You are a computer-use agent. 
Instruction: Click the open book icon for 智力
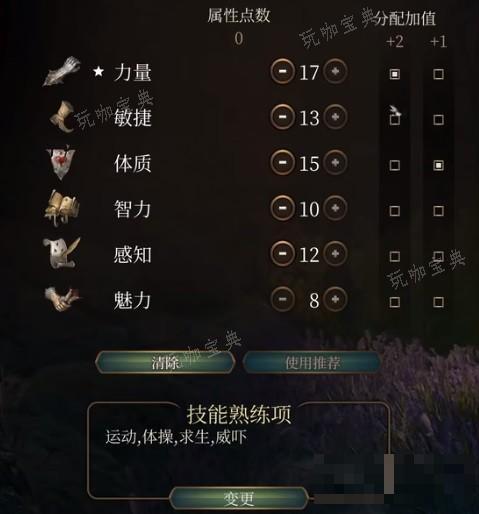[x=62, y=208]
